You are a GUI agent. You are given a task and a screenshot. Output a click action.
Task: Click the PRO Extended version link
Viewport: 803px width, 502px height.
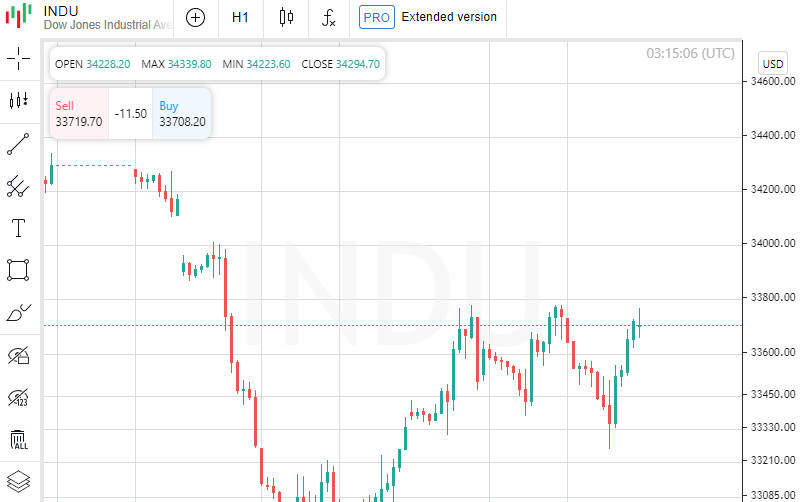click(429, 17)
